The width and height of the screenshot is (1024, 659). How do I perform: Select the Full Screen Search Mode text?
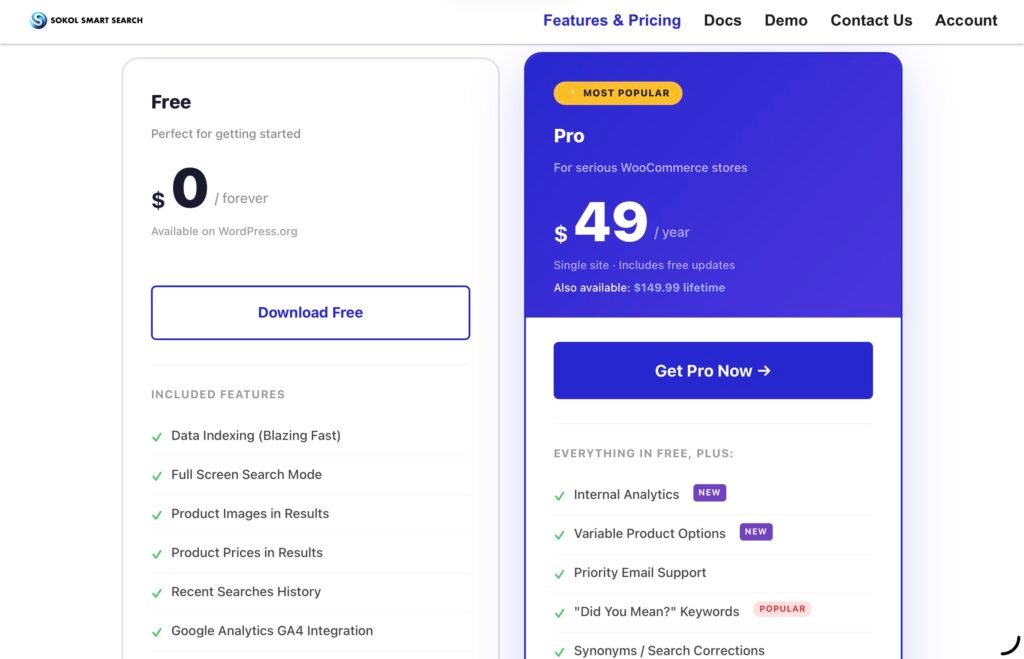[246, 475]
